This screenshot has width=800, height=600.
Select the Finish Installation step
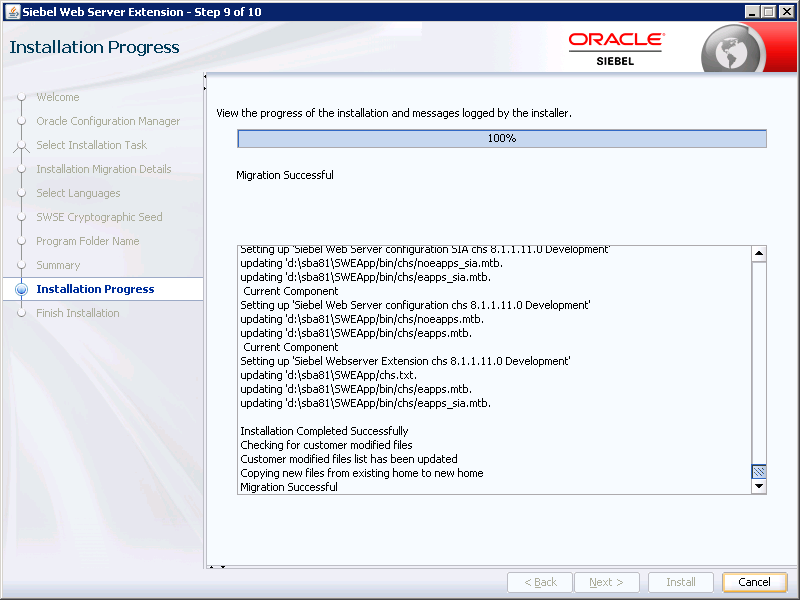coord(78,313)
